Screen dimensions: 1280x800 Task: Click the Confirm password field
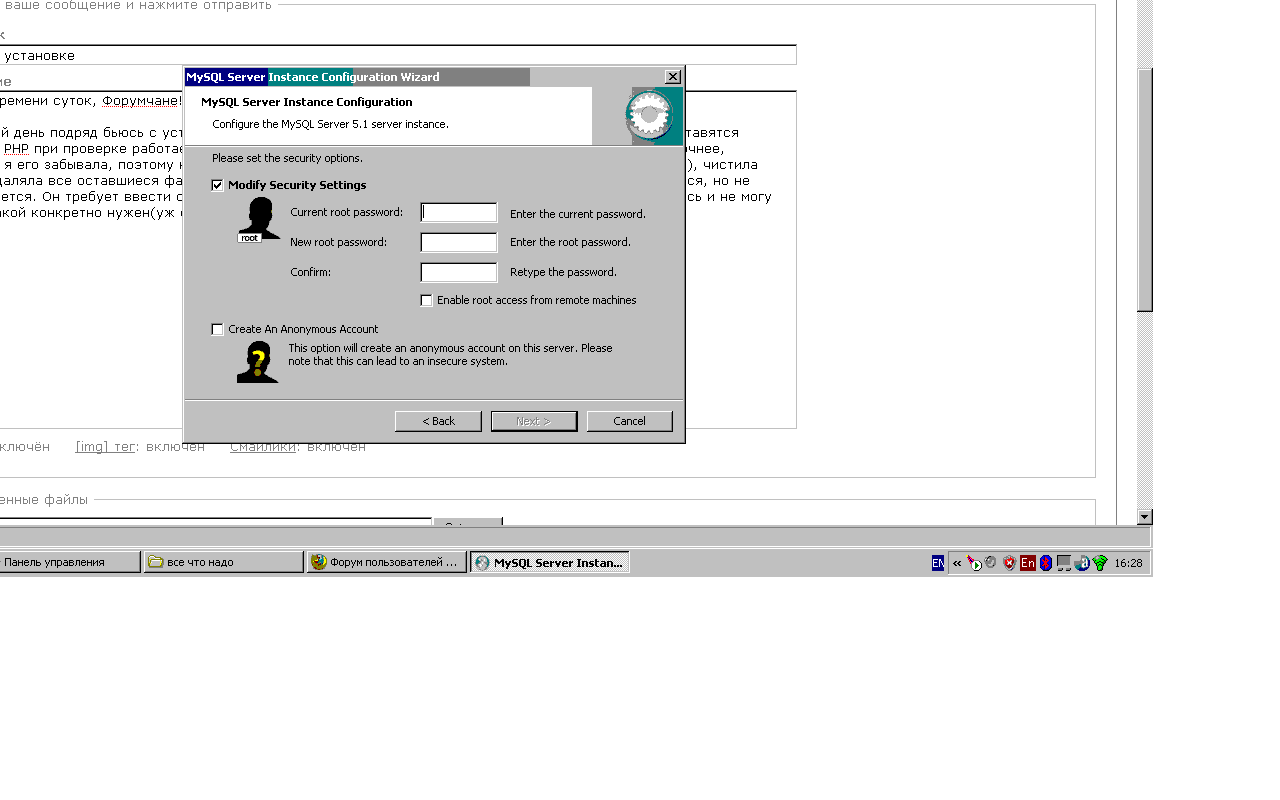[459, 272]
